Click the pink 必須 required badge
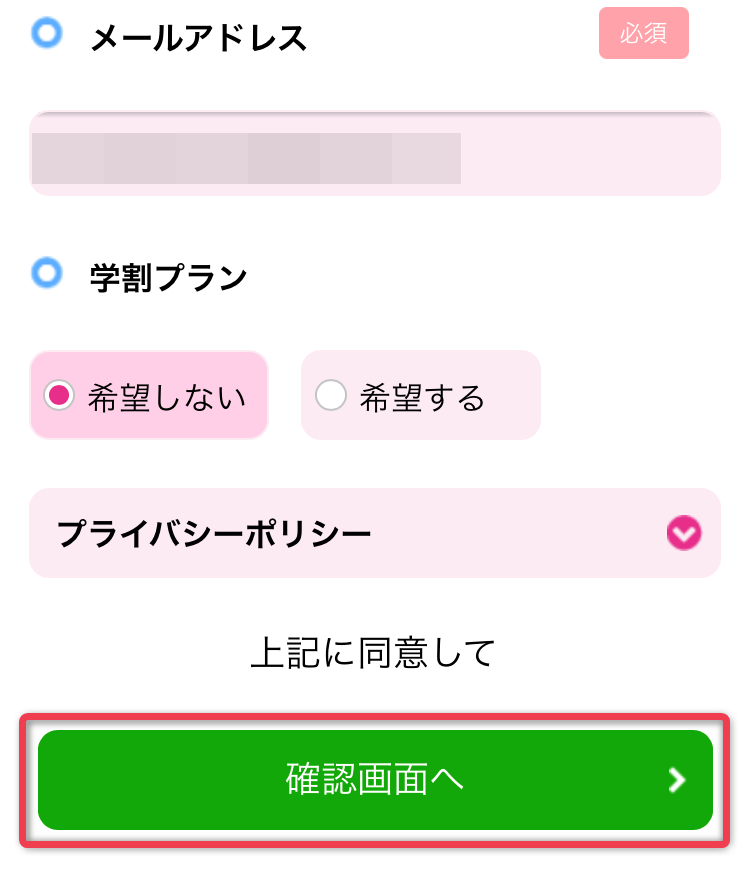Screen dimensions: 750x881 point(644,34)
